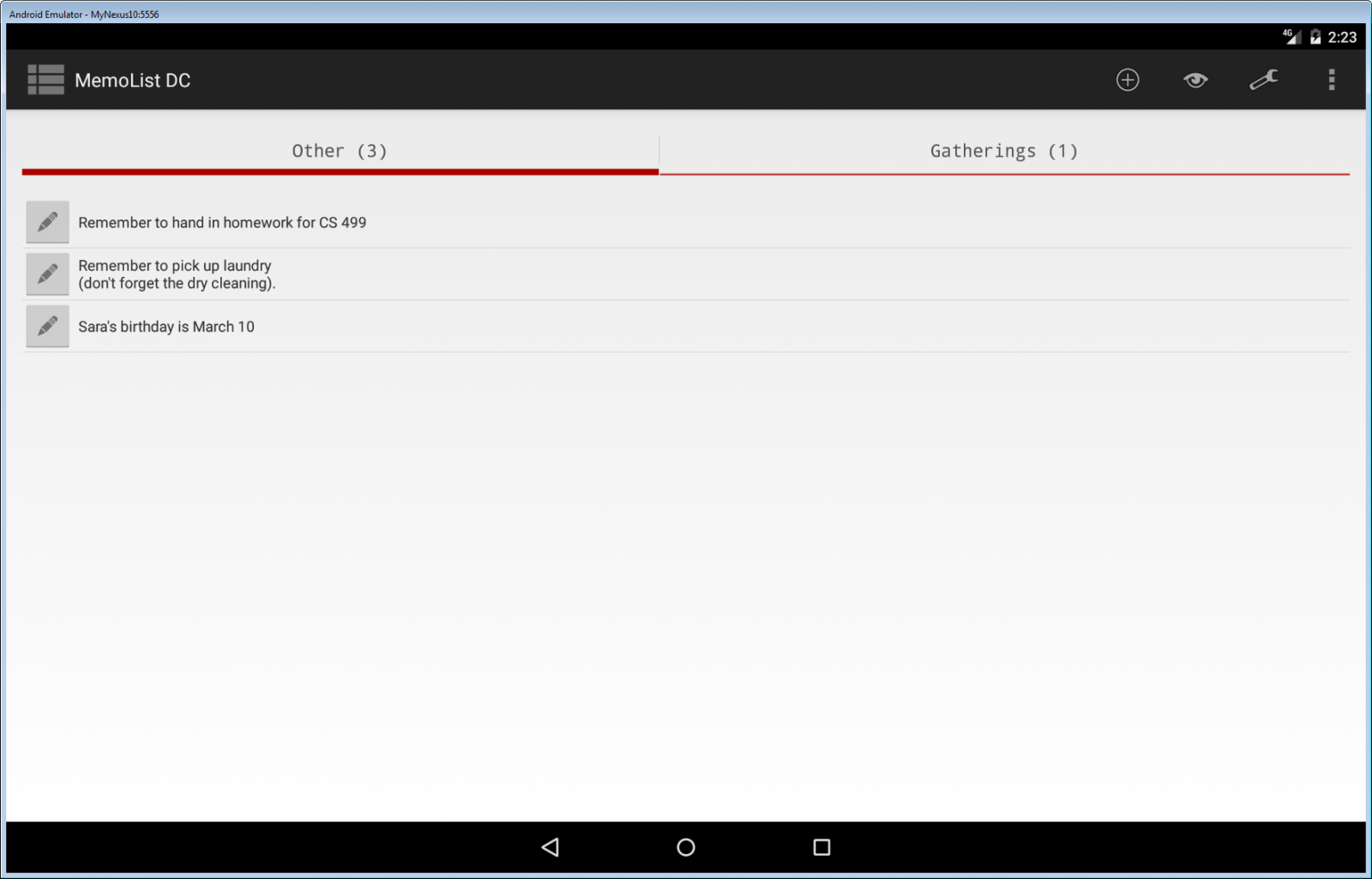The height and width of the screenshot is (879, 1372).
Task: Open the wrench settings tool
Action: pos(1263,80)
